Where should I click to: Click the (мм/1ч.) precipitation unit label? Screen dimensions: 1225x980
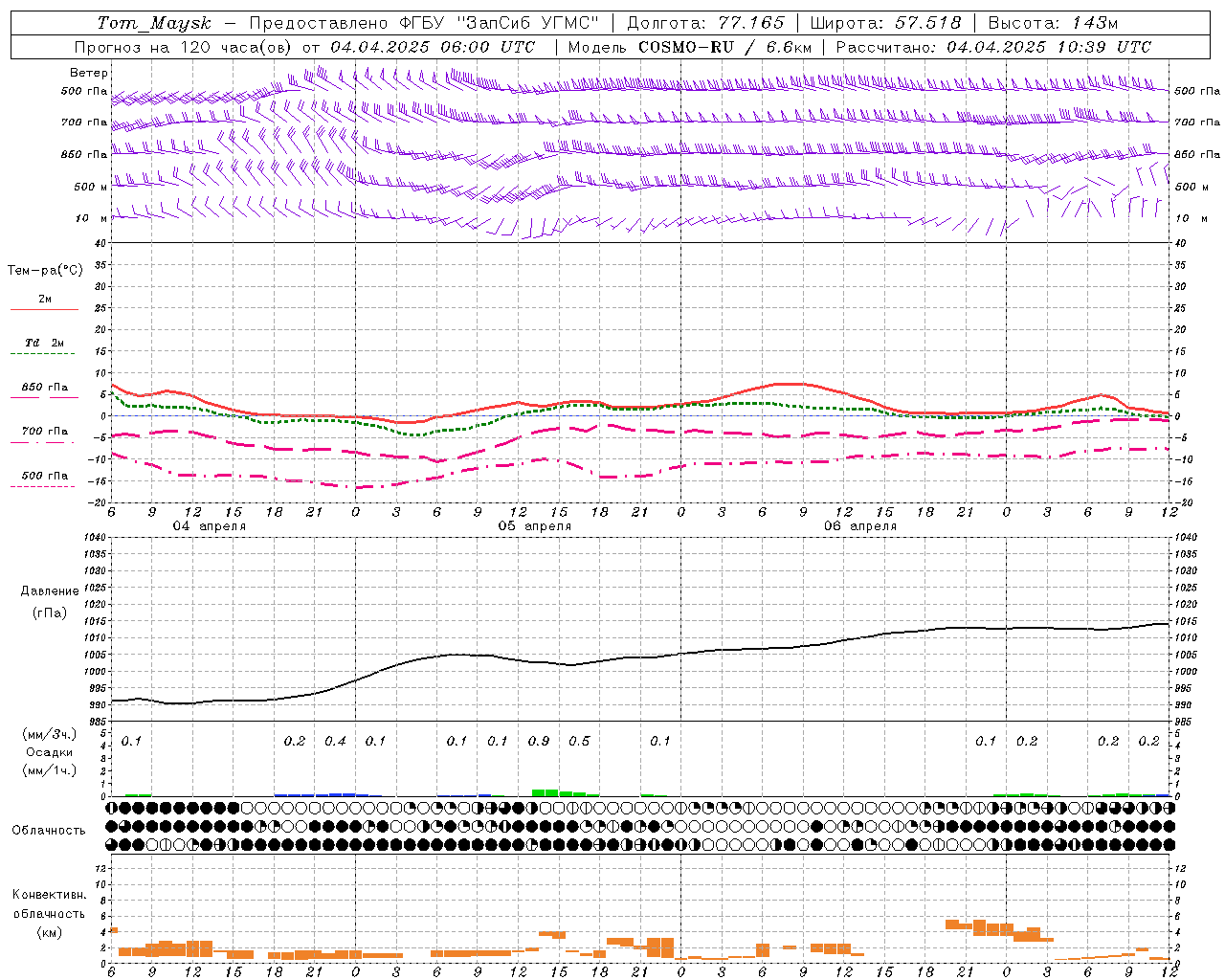[x=50, y=770]
